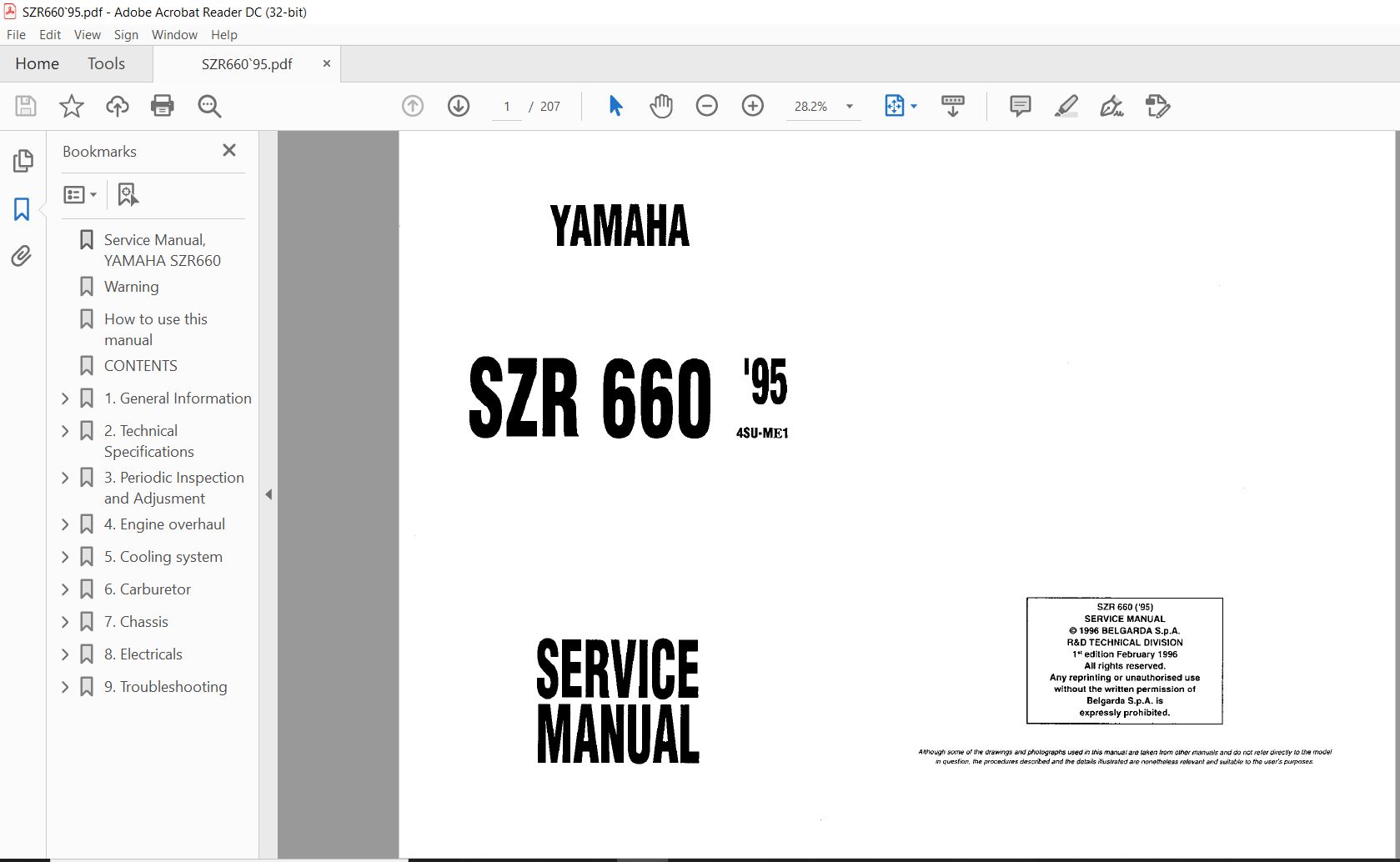1400x862 pixels.
Task: Switch to the Tools tab
Action: (106, 63)
